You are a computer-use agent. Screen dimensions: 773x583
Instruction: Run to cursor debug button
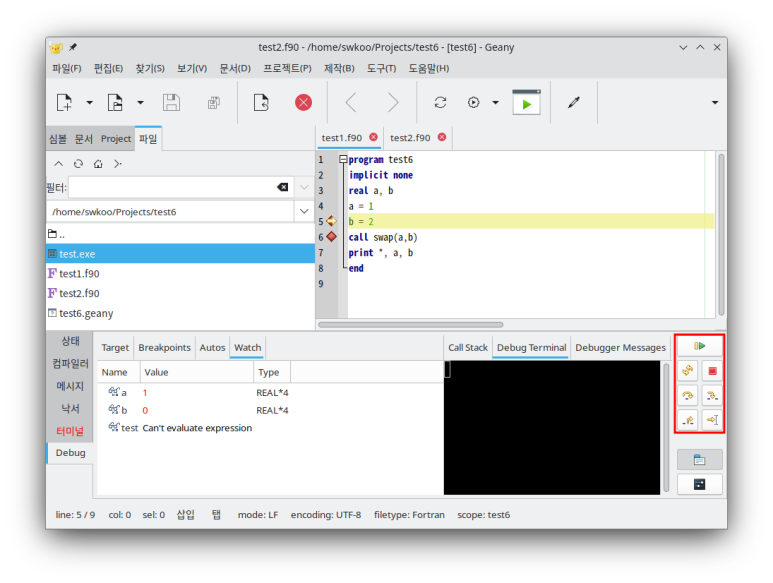[712, 420]
